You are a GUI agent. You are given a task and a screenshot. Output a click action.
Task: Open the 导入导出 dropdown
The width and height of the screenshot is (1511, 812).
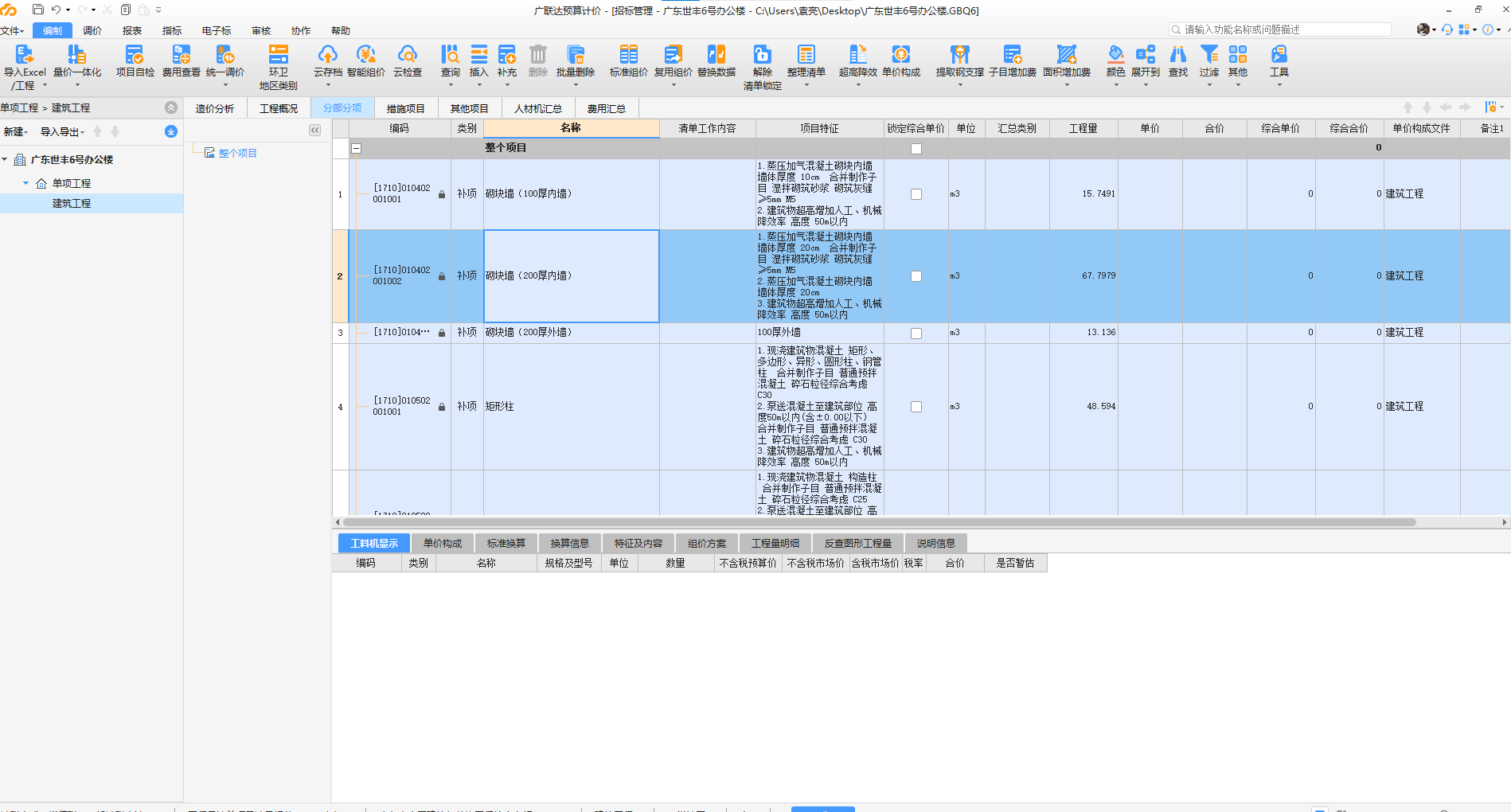coord(62,132)
